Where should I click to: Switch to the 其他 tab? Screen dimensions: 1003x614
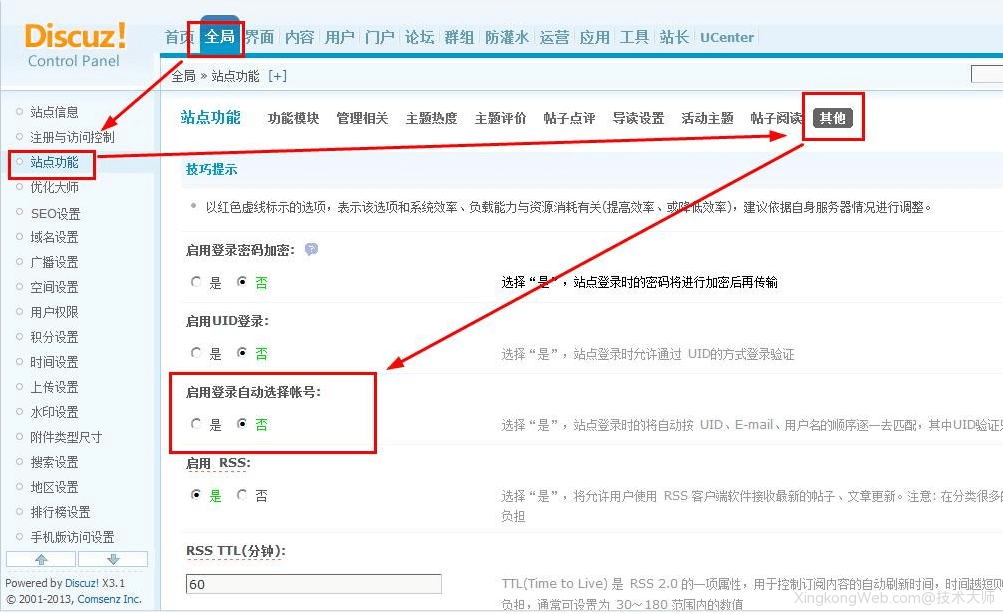833,116
